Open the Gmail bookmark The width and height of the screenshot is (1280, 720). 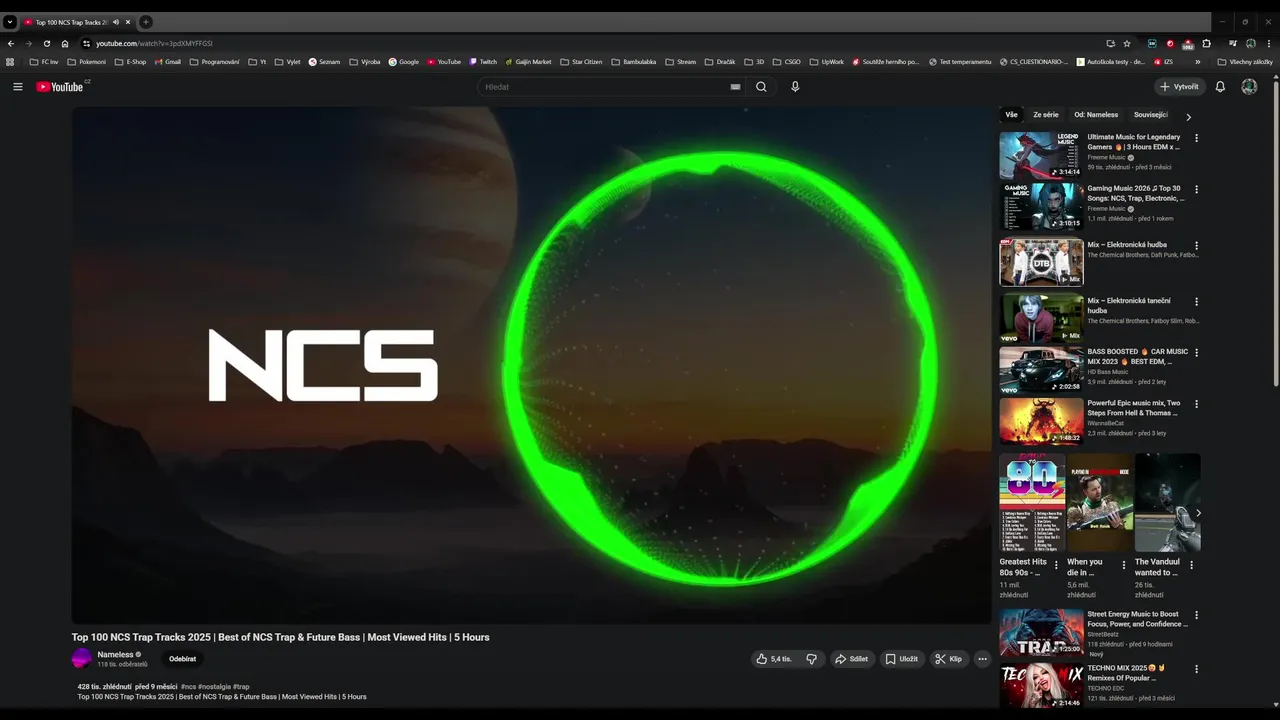[x=168, y=62]
